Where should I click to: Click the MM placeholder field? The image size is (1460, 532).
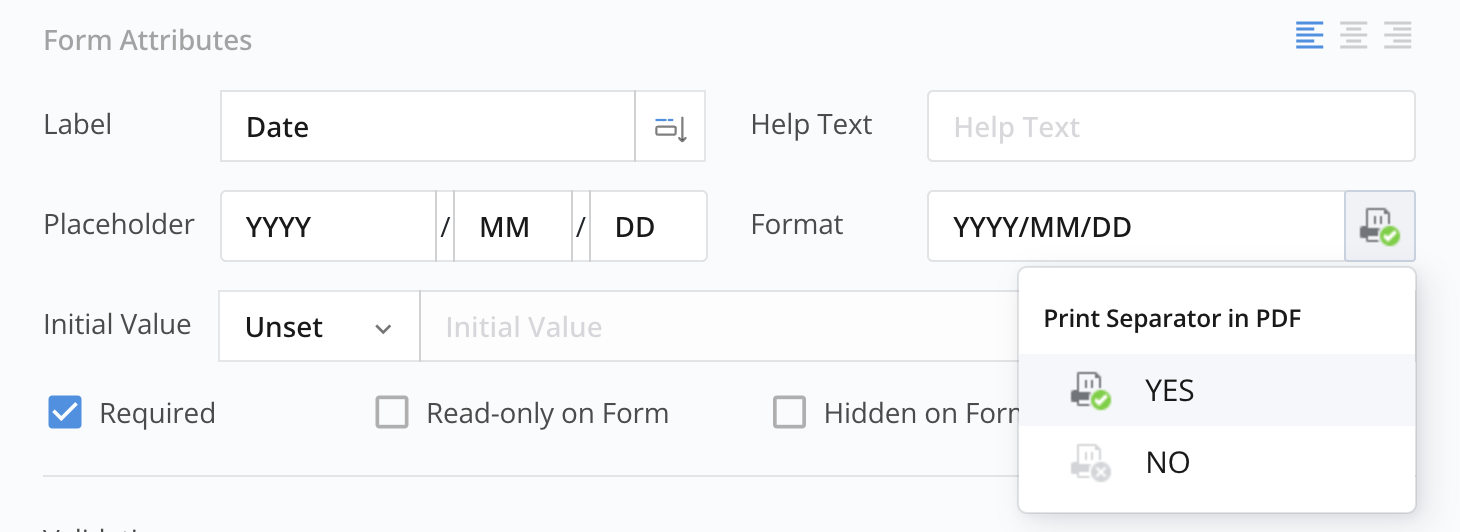click(512, 227)
